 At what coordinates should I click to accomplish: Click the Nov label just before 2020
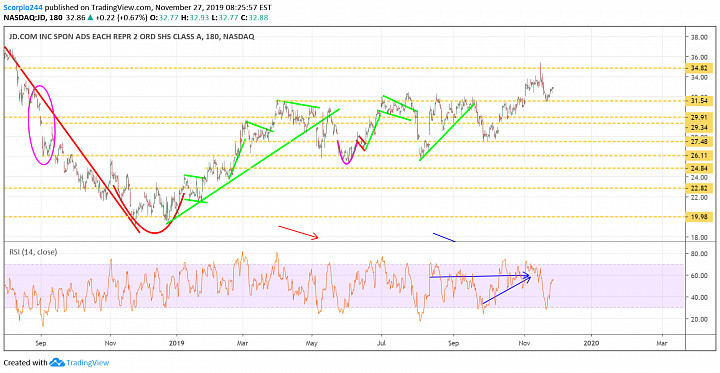point(523,342)
